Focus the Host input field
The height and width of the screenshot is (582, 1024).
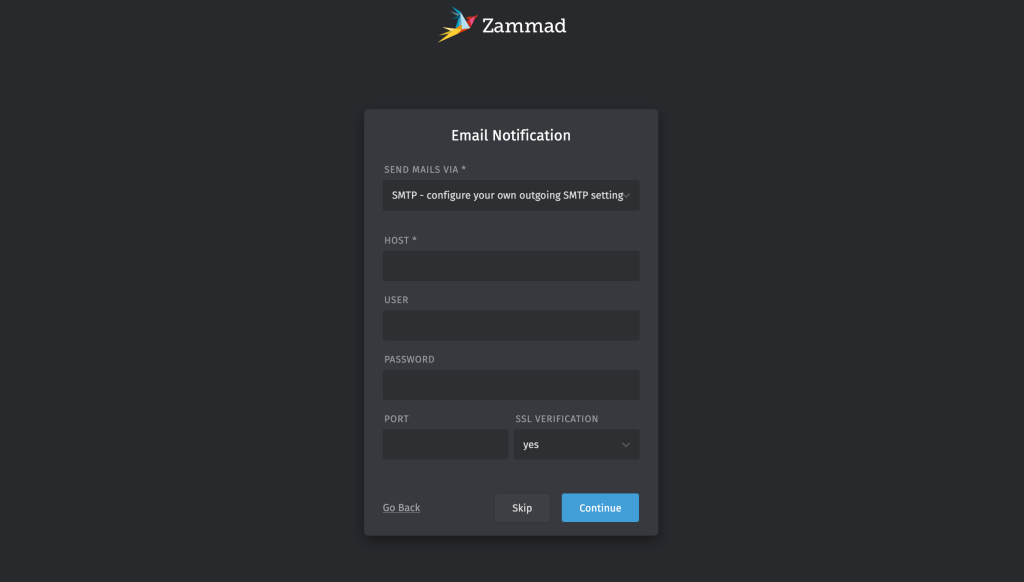pyautogui.click(x=510, y=265)
